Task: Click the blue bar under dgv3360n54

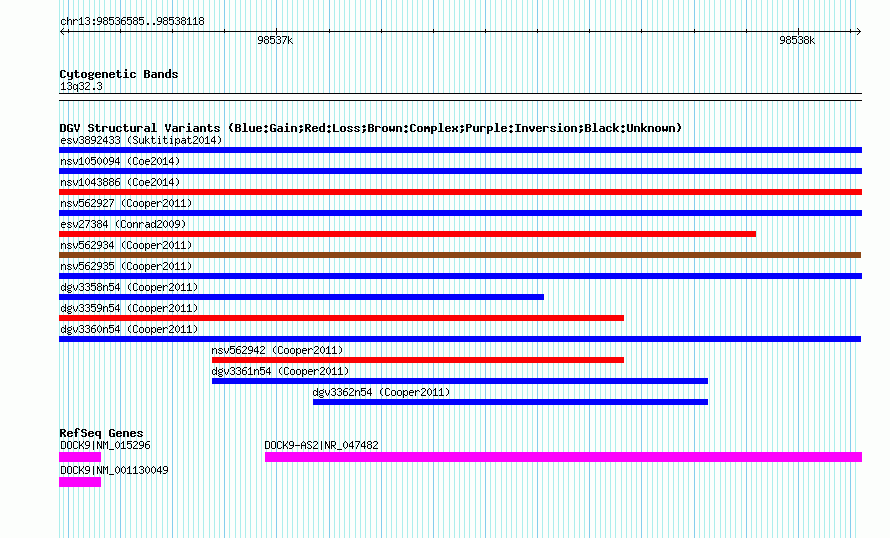Action: 460,339
